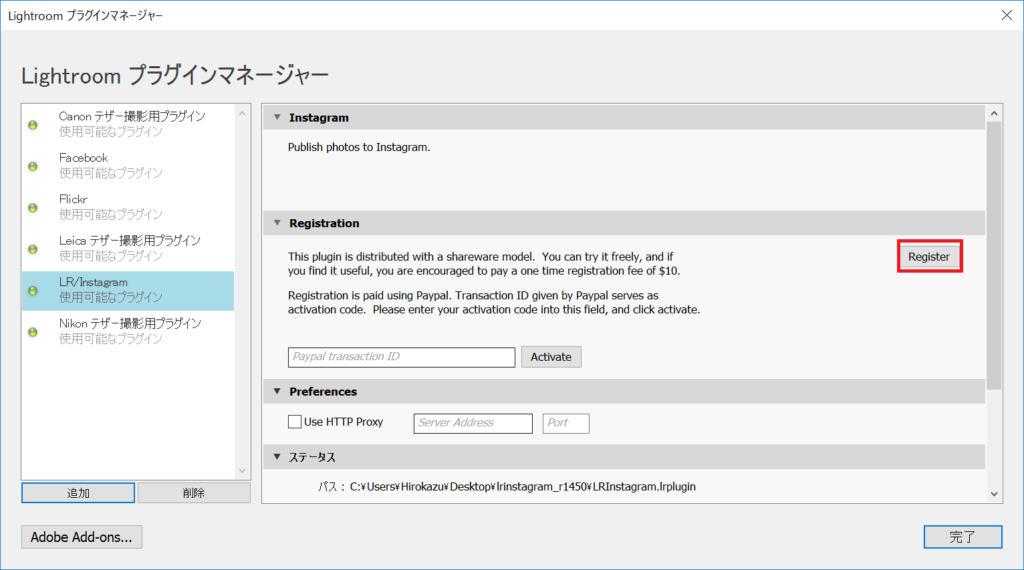Click the details panel scroll-down arrow

coord(994,494)
